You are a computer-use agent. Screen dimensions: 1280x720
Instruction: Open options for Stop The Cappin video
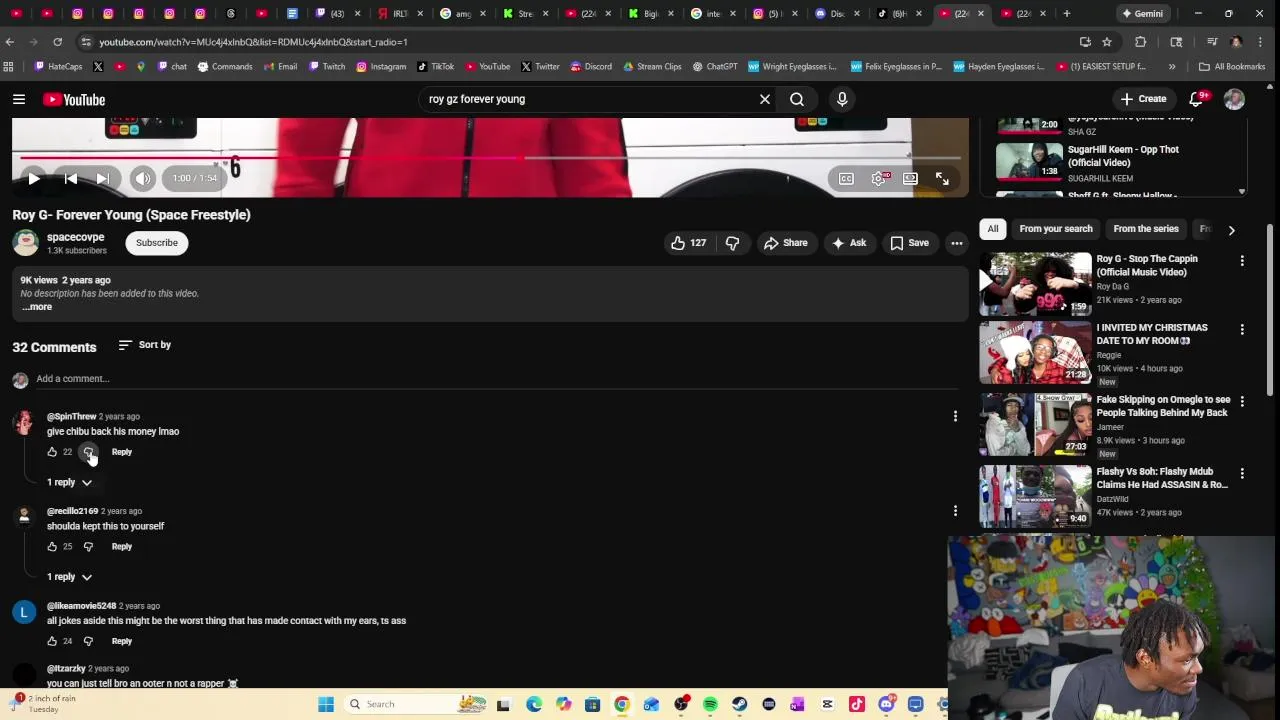pyautogui.click(x=1242, y=260)
